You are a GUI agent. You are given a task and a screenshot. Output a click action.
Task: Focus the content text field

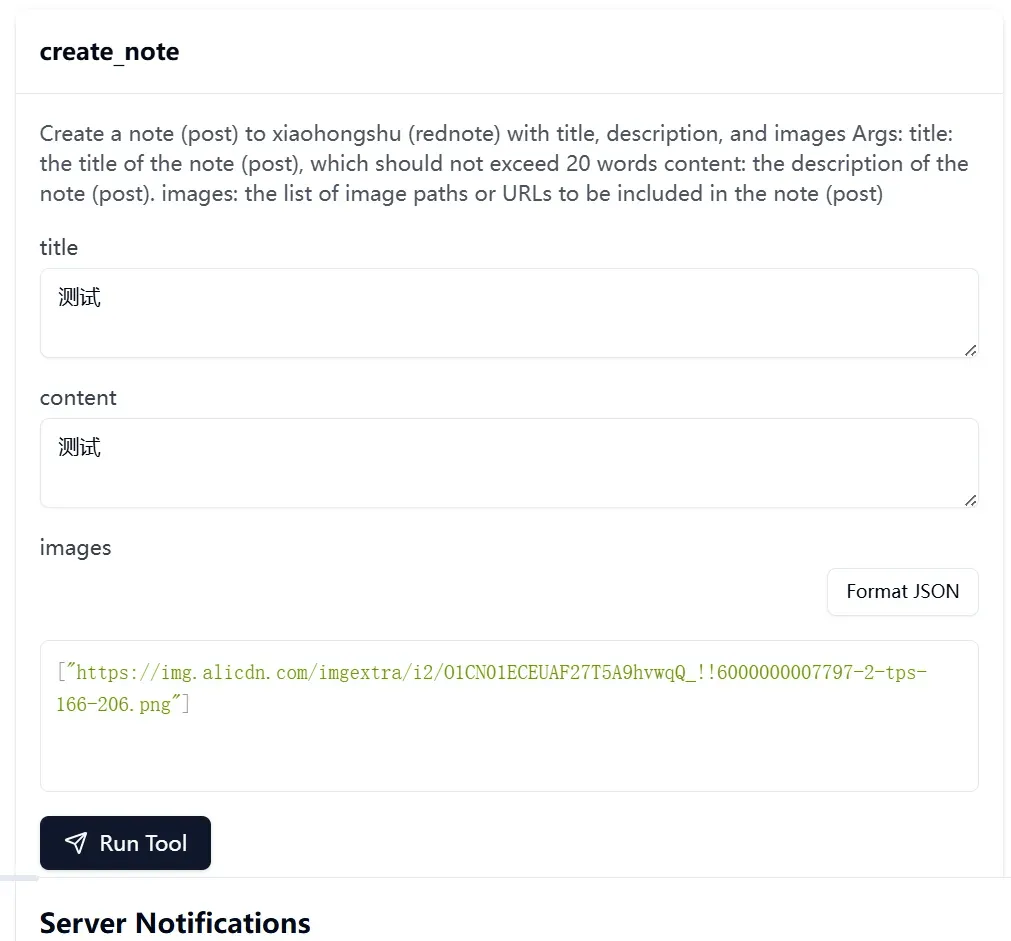tap(509, 463)
